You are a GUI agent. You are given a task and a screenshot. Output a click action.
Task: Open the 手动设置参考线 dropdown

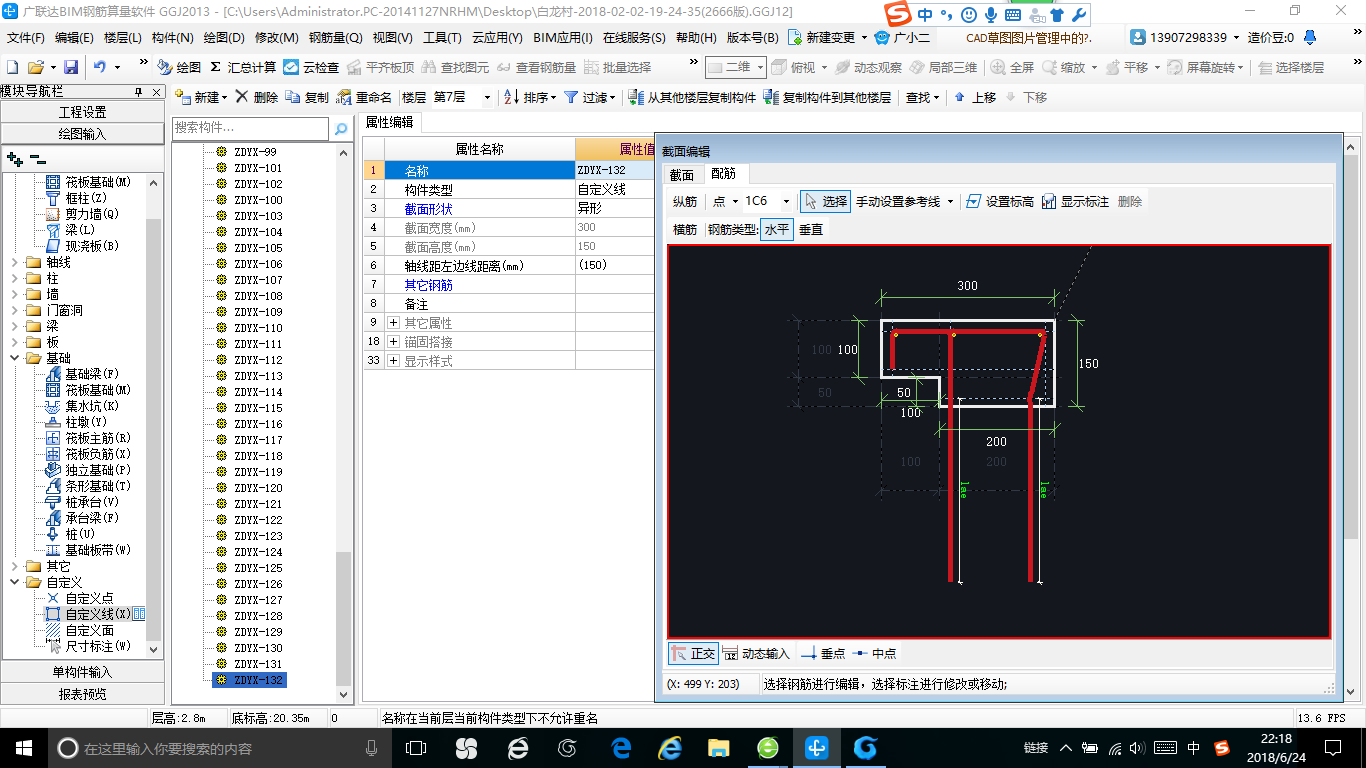pos(950,201)
